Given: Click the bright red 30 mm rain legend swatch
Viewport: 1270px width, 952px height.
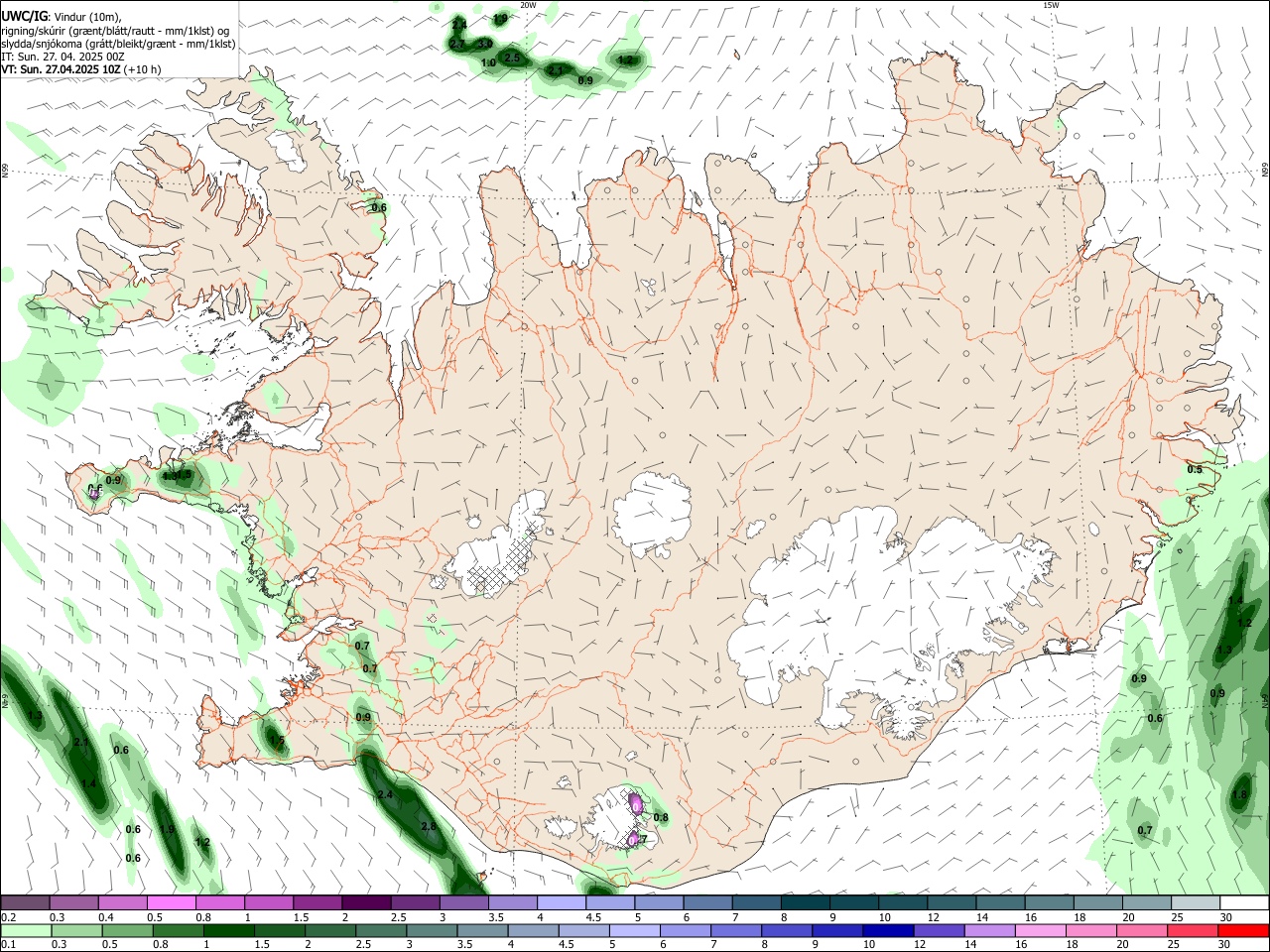Looking at the screenshot, I should coord(1243,931).
